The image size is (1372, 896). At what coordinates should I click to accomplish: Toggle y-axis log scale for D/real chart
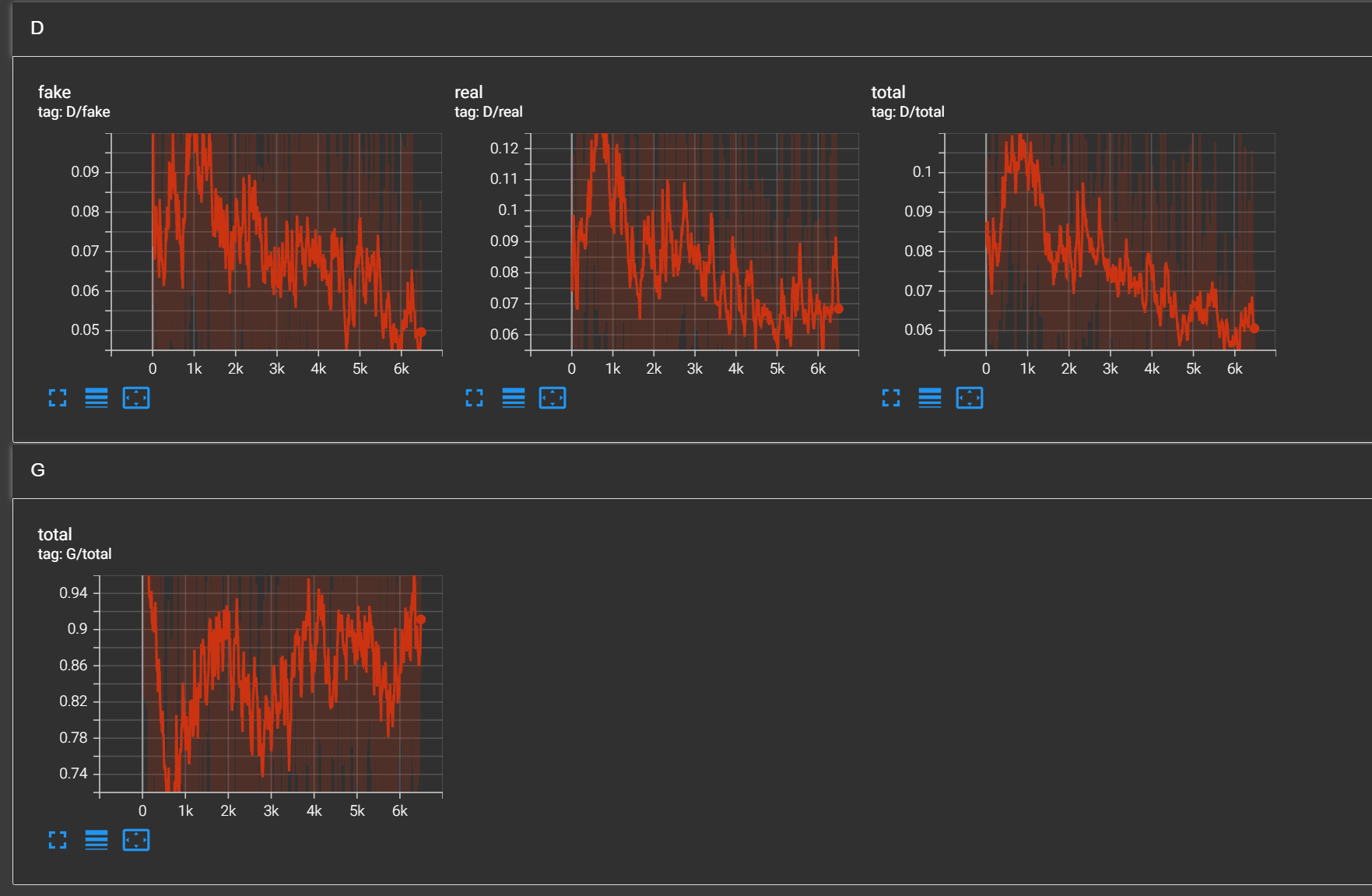tap(514, 398)
